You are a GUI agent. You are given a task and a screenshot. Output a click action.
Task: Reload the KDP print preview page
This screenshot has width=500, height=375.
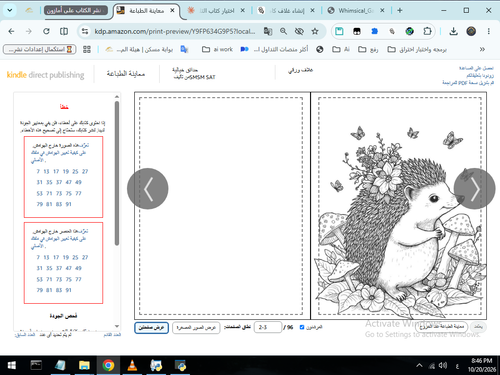[x=46, y=31]
